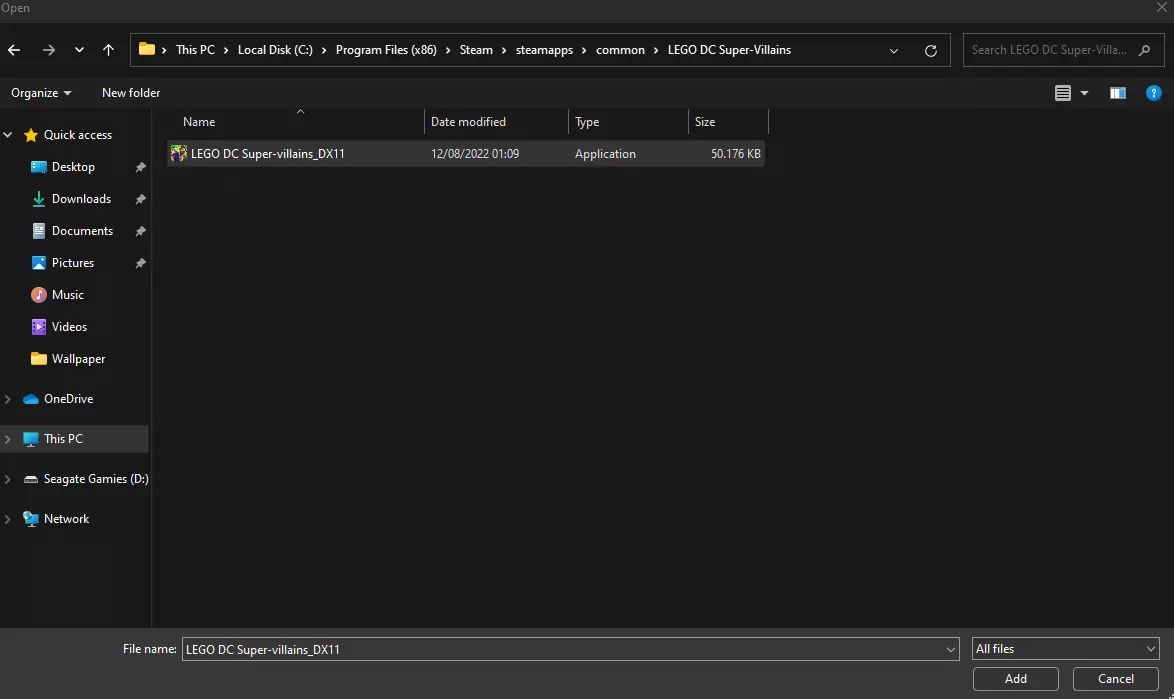Click the search magnifier icon
The image size is (1174, 699).
1144,50
